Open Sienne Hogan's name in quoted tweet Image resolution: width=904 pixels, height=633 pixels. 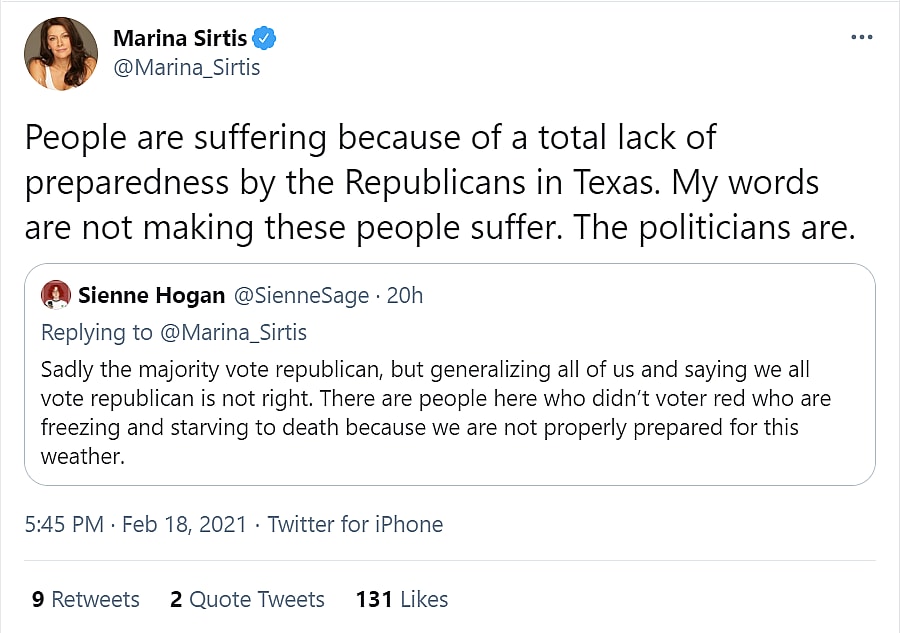point(149,295)
